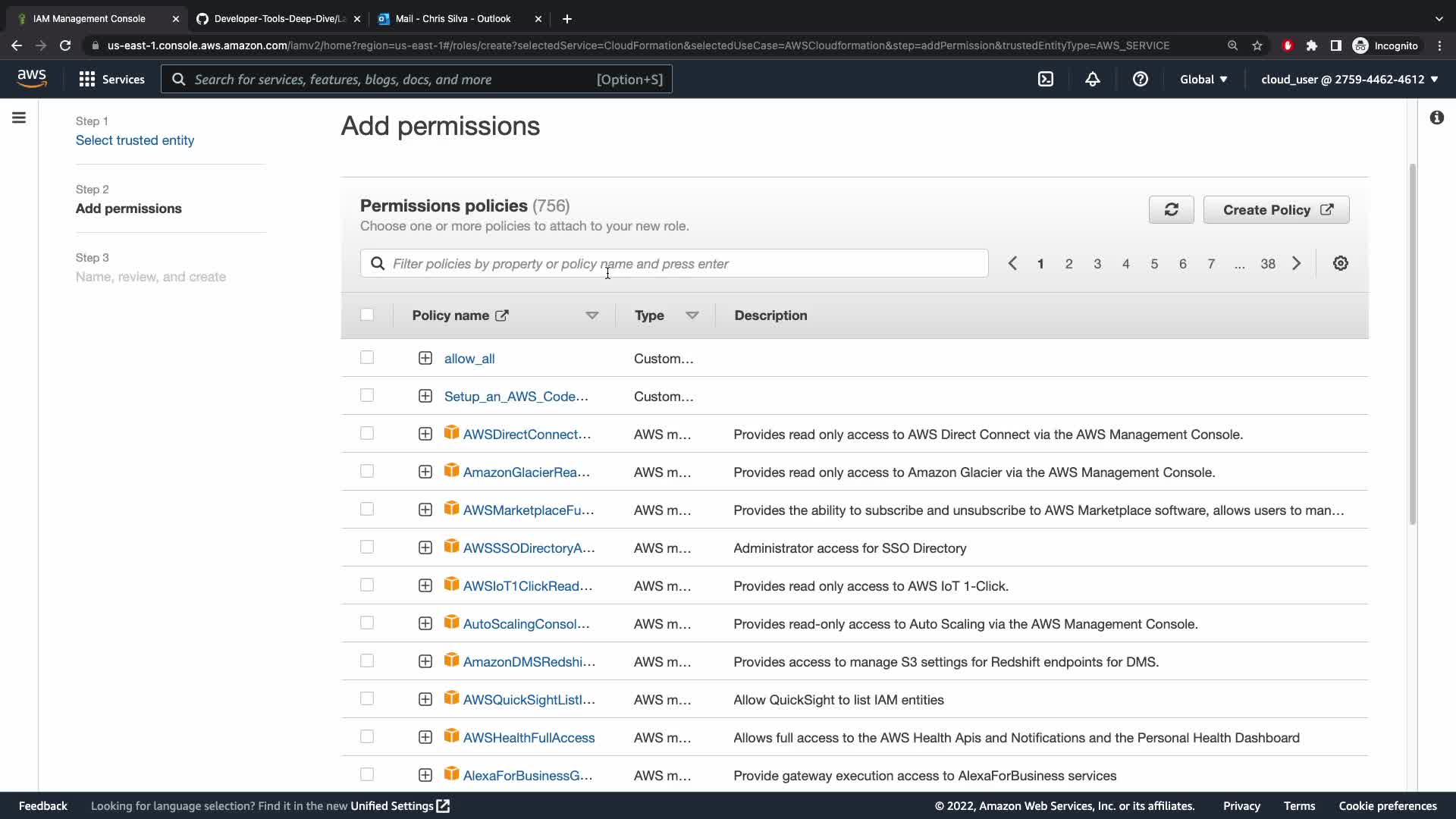Image resolution: width=1456 pixels, height=819 pixels.
Task: Go back to Select trusted entity step
Action: tap(135, 140)
